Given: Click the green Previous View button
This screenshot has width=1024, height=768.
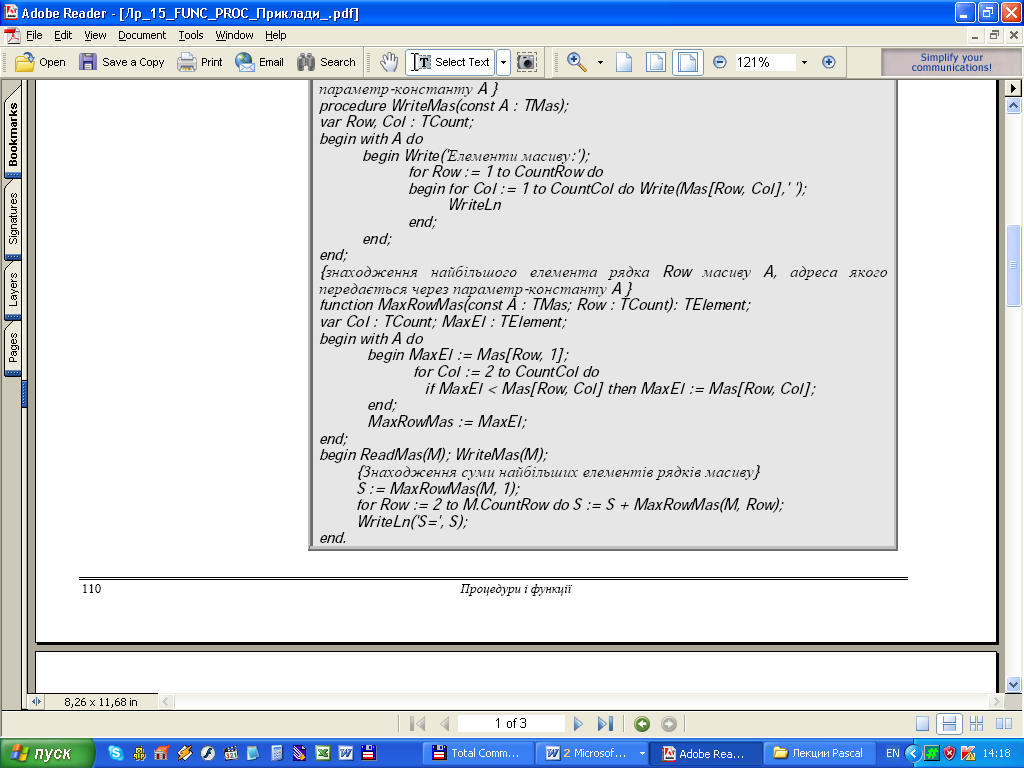Looking at the screenshot, I should [642, 724].
